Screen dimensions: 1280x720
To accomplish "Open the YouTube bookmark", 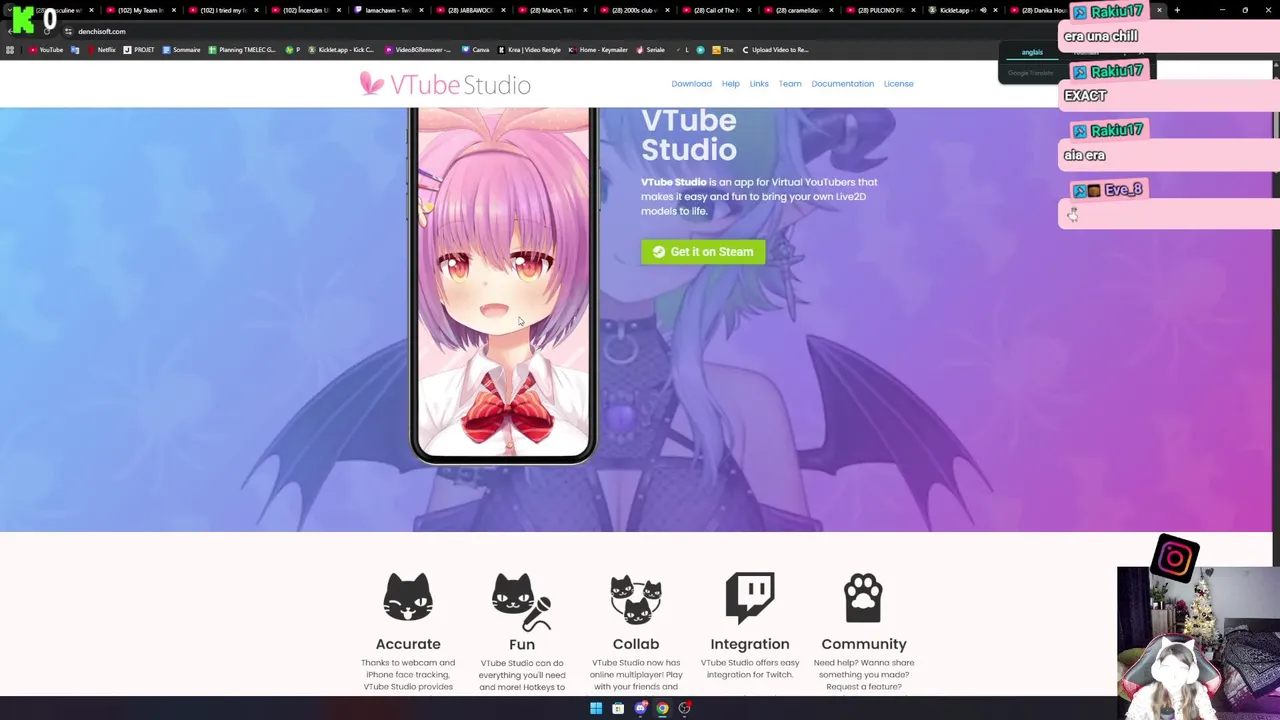I will coord(46,50).
